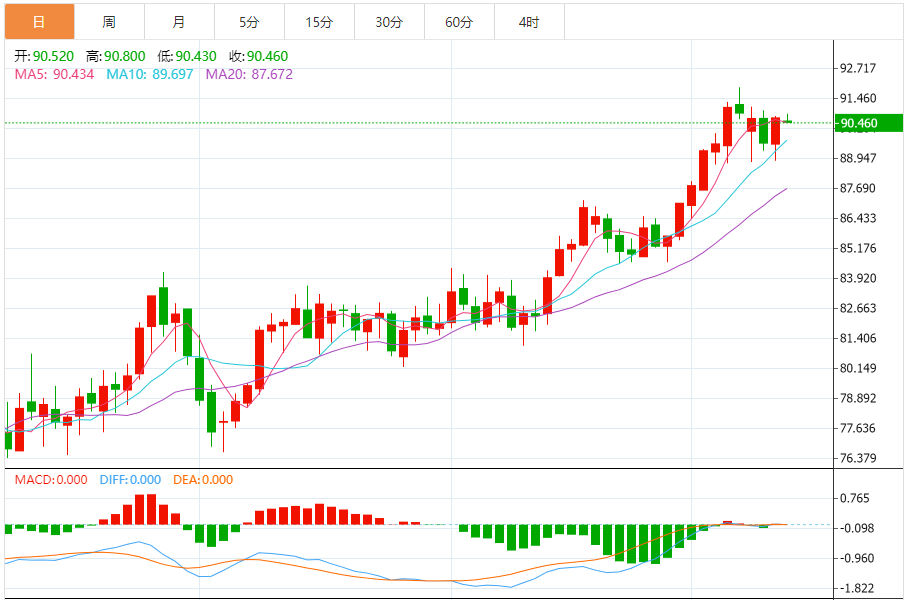Click the 92.717 price axis label
Image resolution: width=910 pixels, height=600 pixels.
[858, 68]
